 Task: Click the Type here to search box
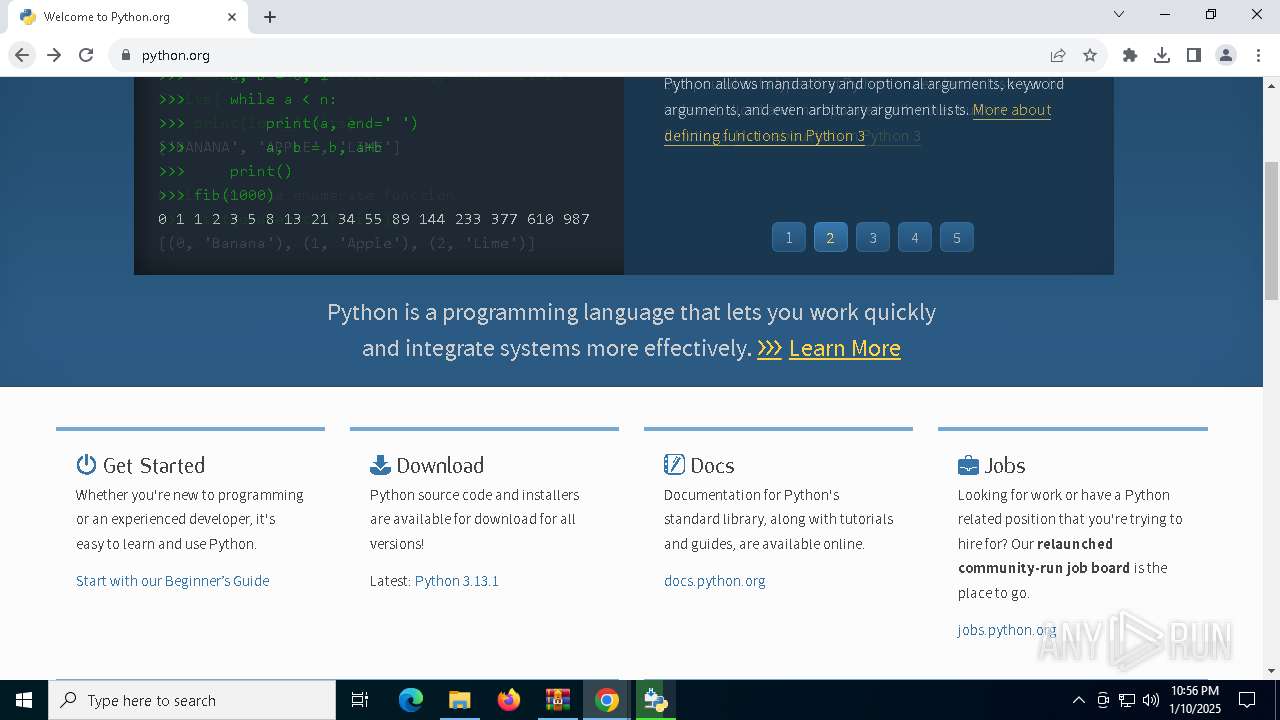[x=192, y=700]
